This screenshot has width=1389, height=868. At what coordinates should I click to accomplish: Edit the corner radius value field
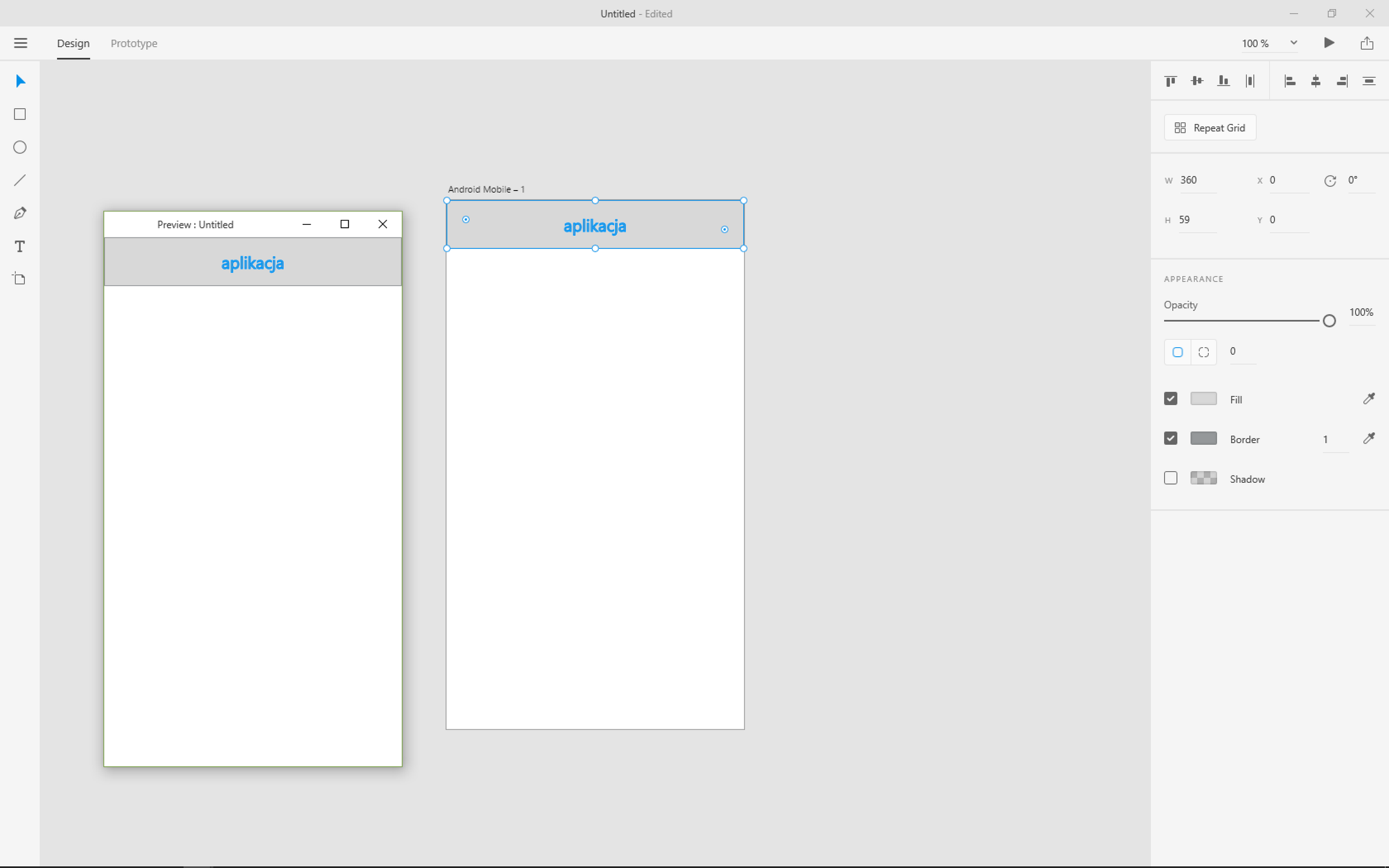(x=1243, y=351)
